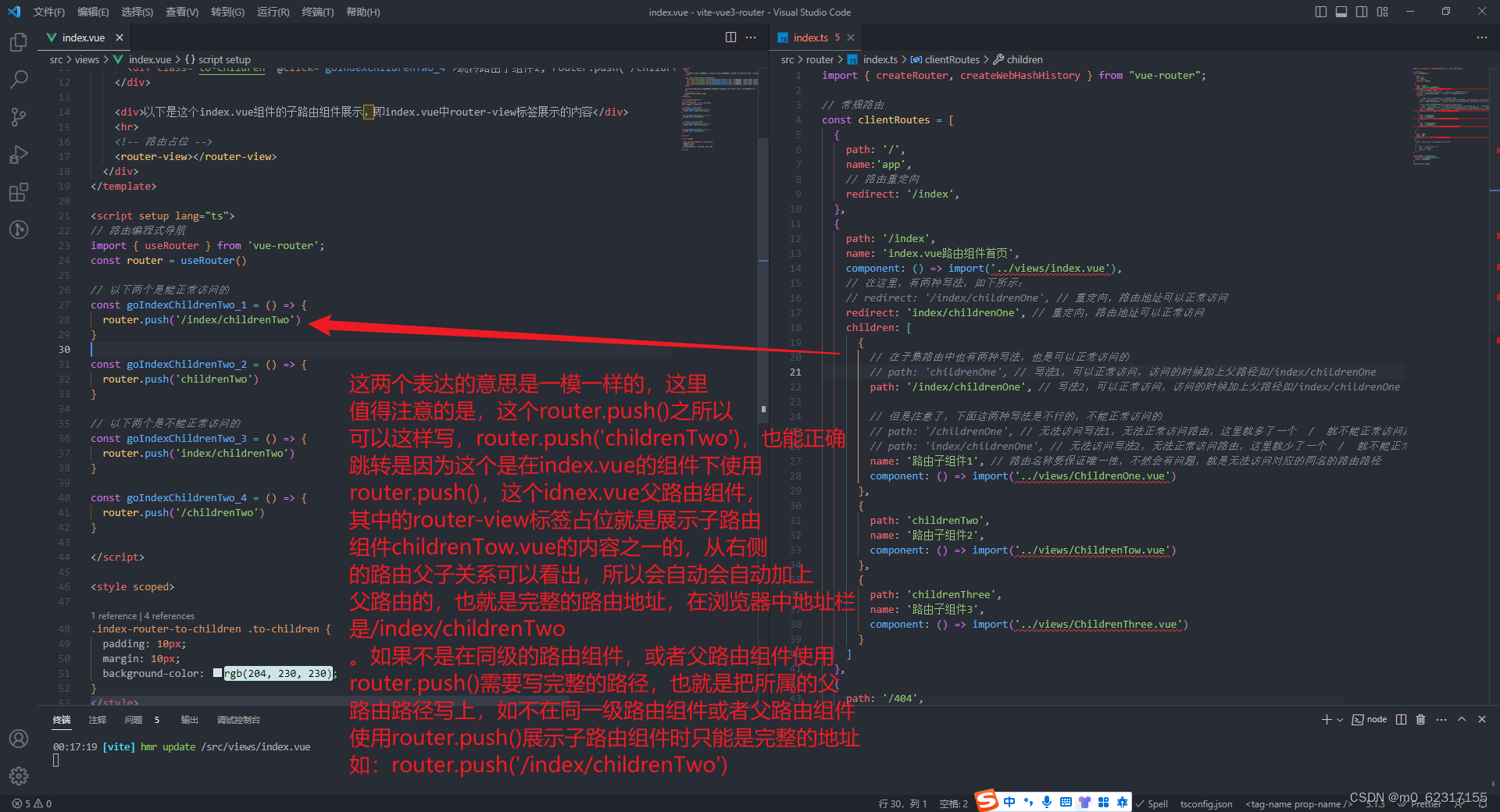Toggle the bottom panel layout button
The width and height of the screenshot is (1500, 812).
(1341, 12)
